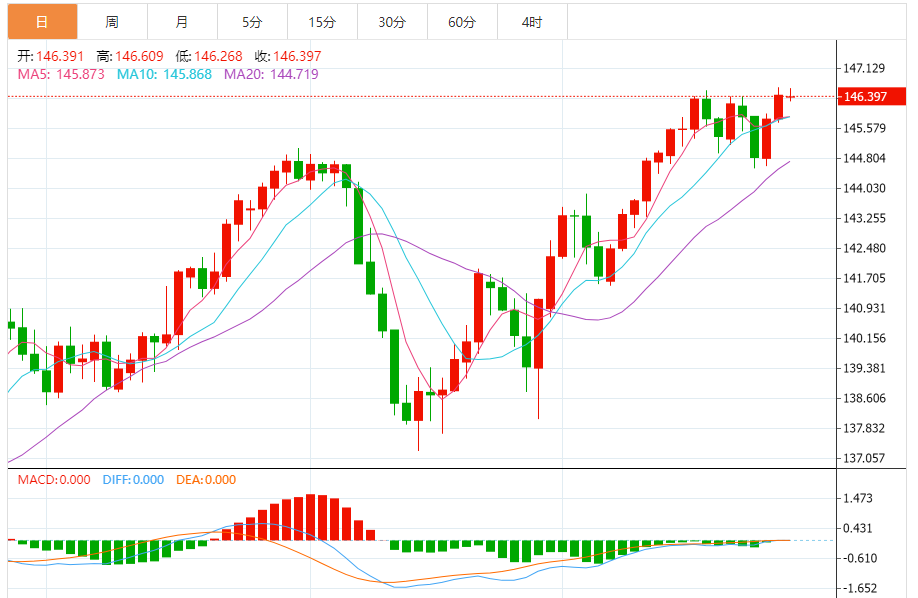Screen dimensions: 918x598
Task: Switch to the 月 monthly tab
Action: pos(182,22)
